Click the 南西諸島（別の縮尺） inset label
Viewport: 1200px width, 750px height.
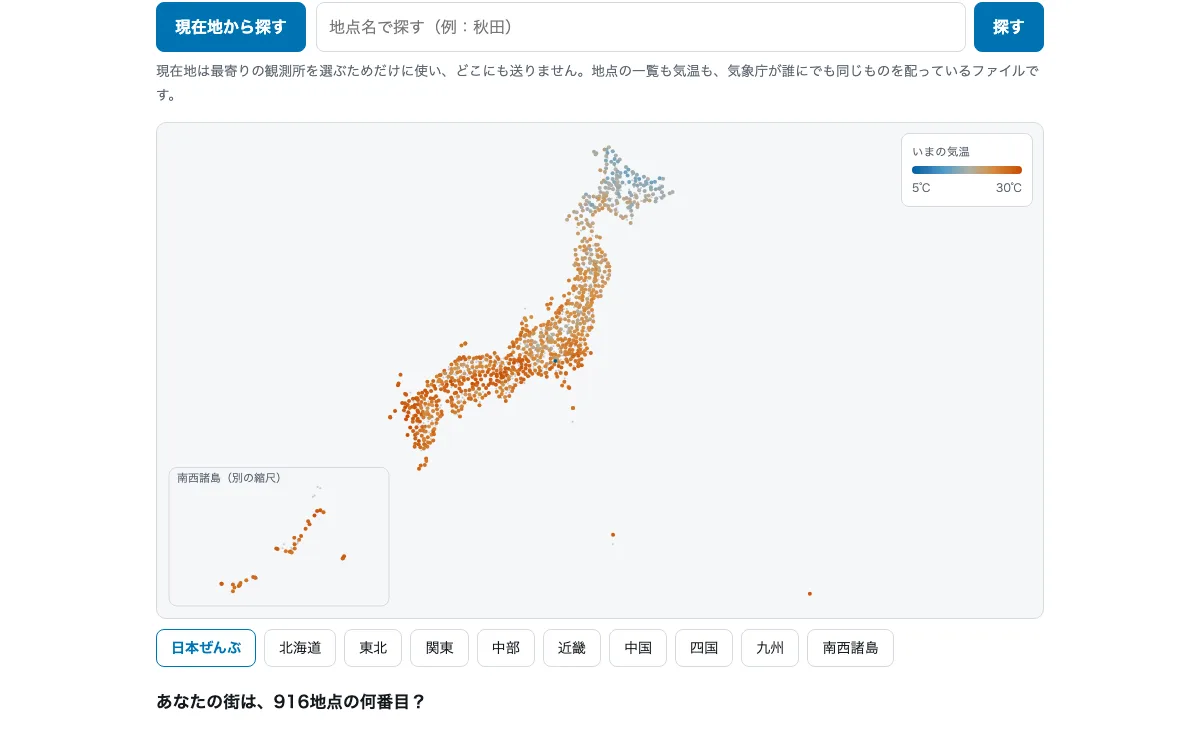pos(229,478)
